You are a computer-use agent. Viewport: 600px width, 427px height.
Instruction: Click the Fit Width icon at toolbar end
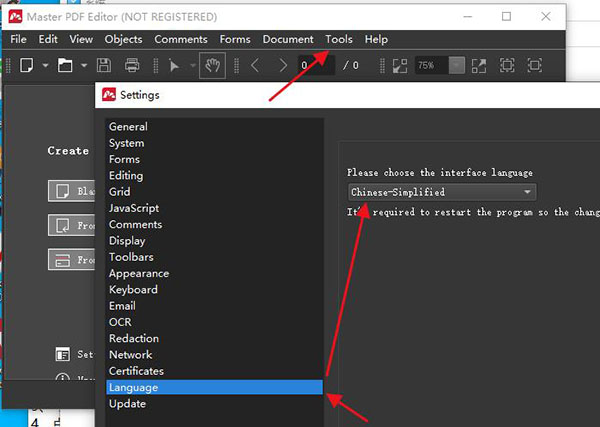[535, 65]
